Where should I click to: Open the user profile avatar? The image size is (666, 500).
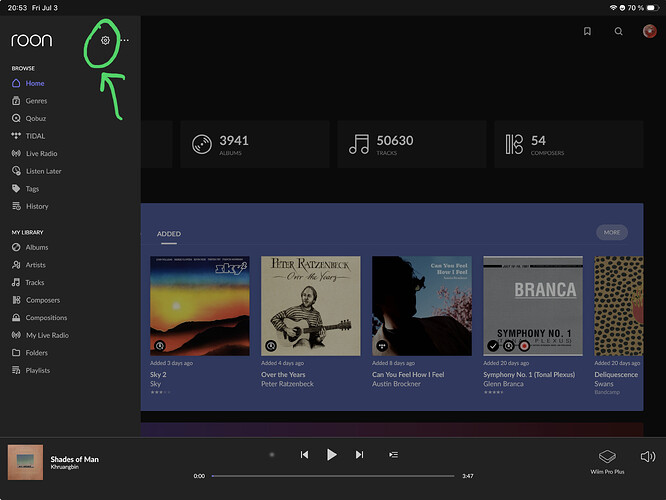point(649,31)
